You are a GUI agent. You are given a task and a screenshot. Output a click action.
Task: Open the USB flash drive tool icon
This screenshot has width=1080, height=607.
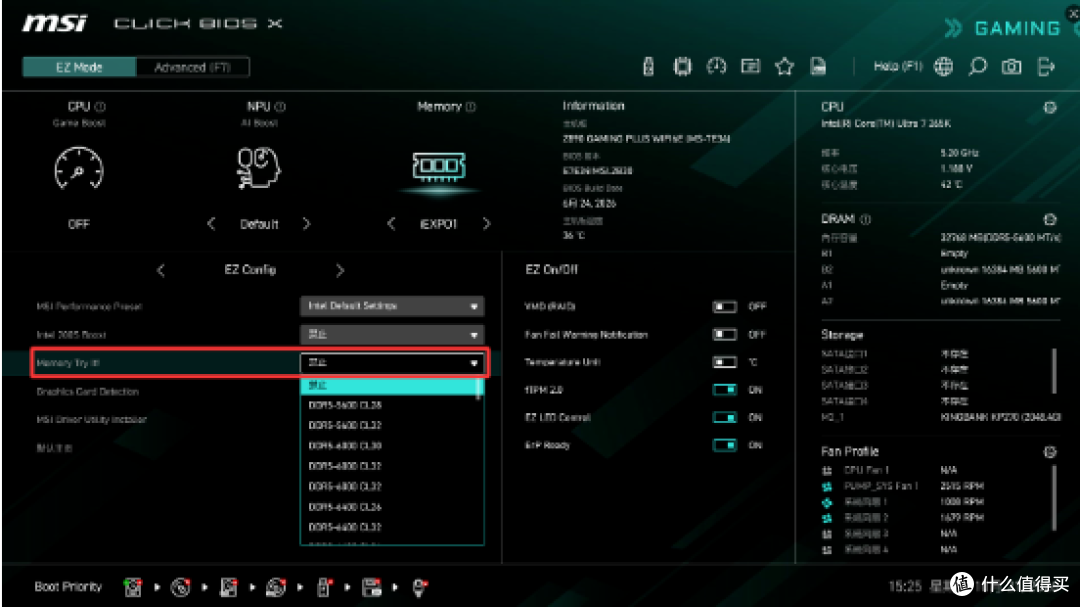(x=648, y=67)
